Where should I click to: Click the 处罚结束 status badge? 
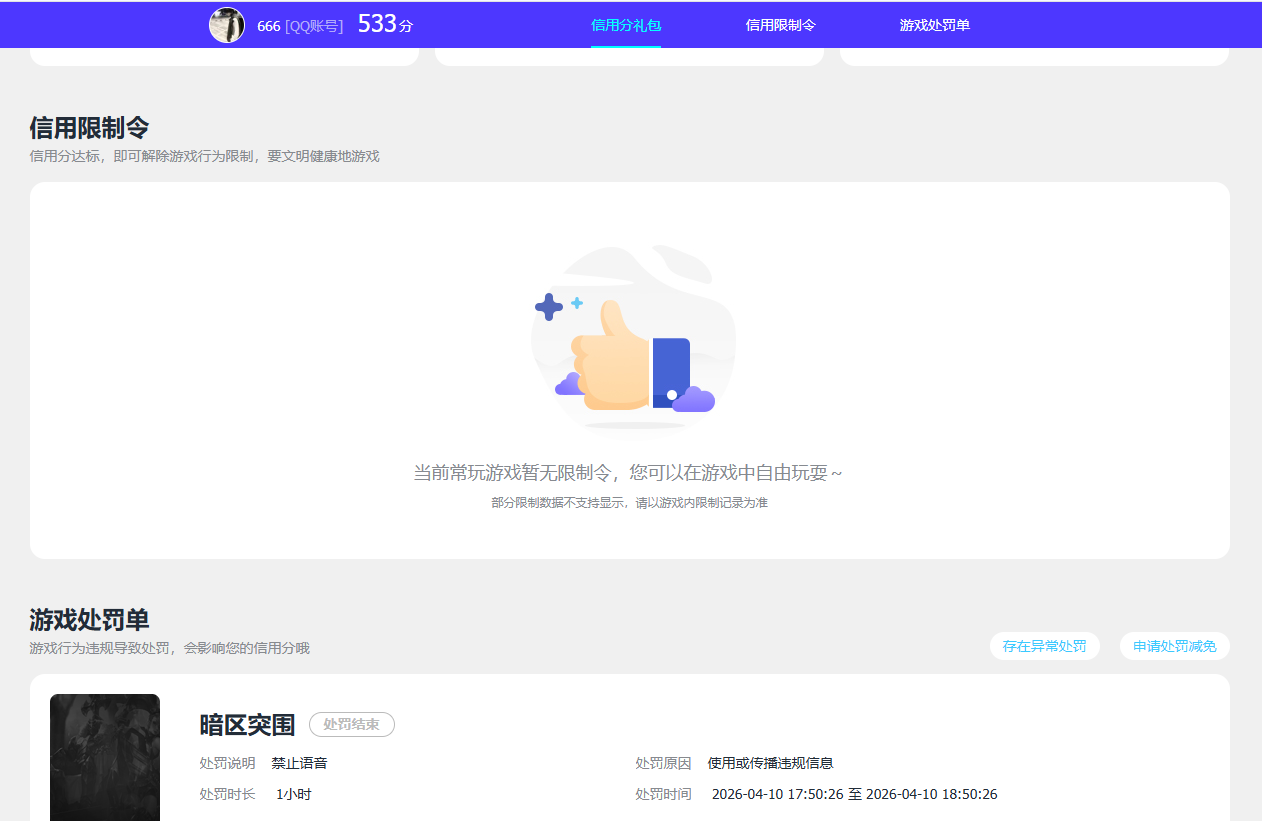pos(352,724)
